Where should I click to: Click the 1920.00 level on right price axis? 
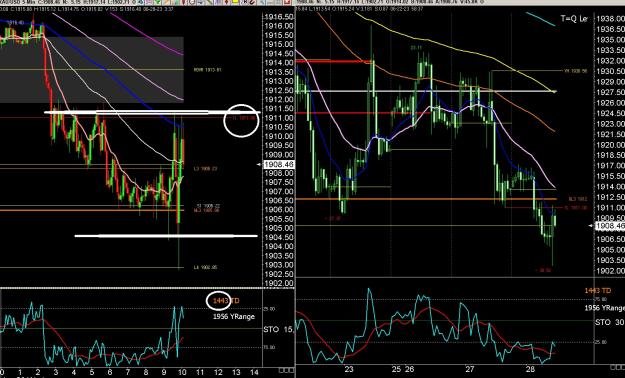610,145
